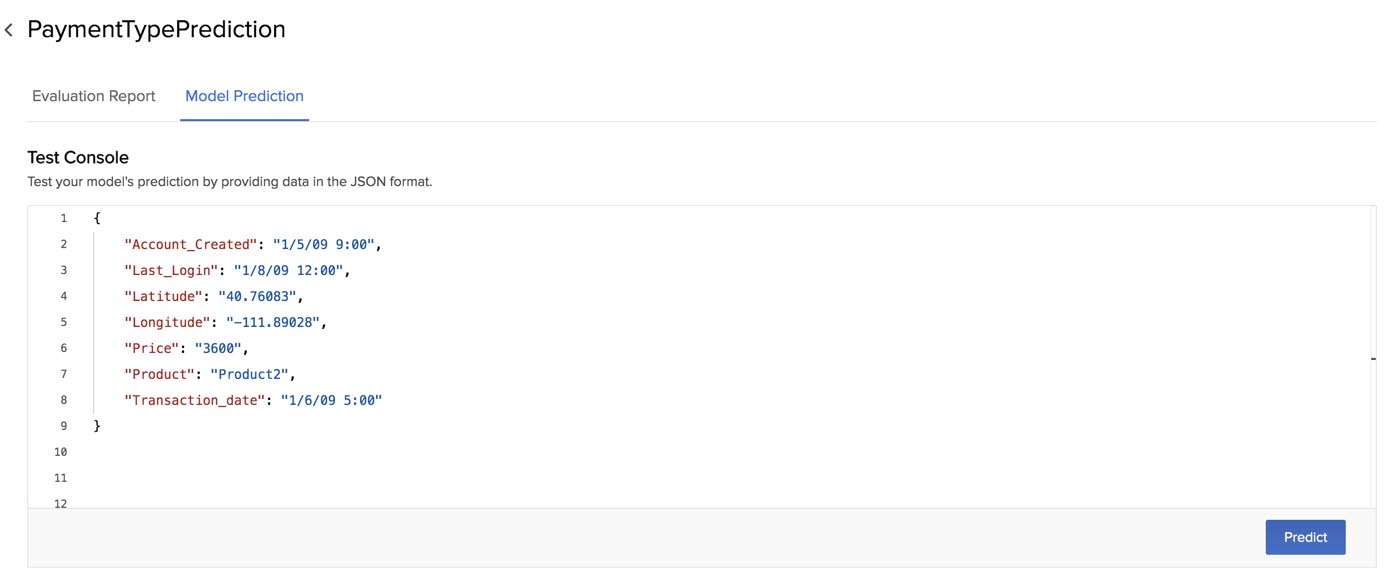Click the "1/6/09 5:00" value
This screenshot has width=1395, height=586.
pyautogui.click(x=330, y=400)
